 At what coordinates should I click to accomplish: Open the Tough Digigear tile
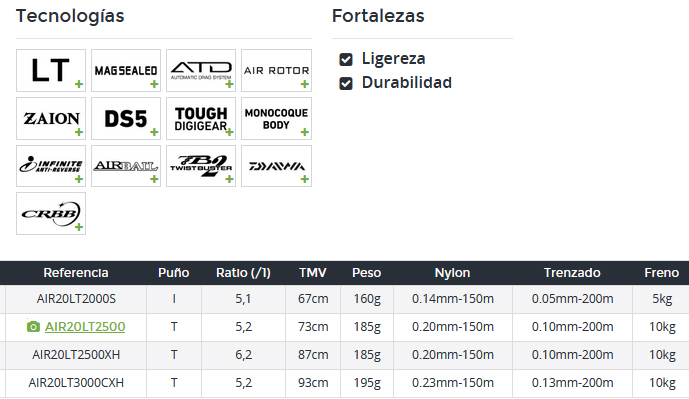click(201, 118)
